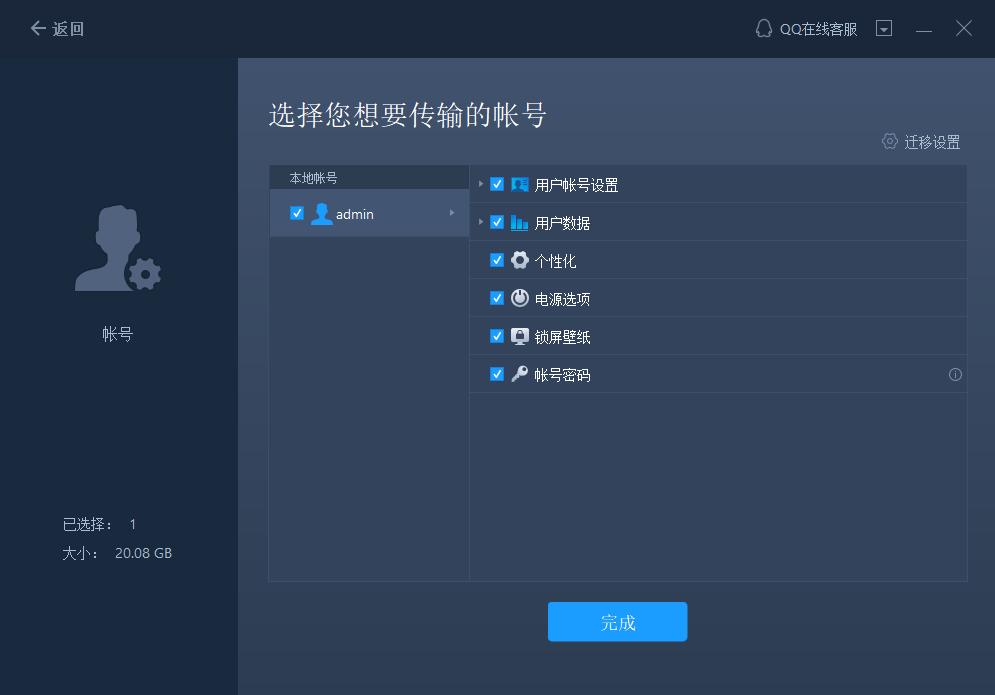Click the 用户数据 bar chart icon
Screen dimensions: 995x695
519,222
